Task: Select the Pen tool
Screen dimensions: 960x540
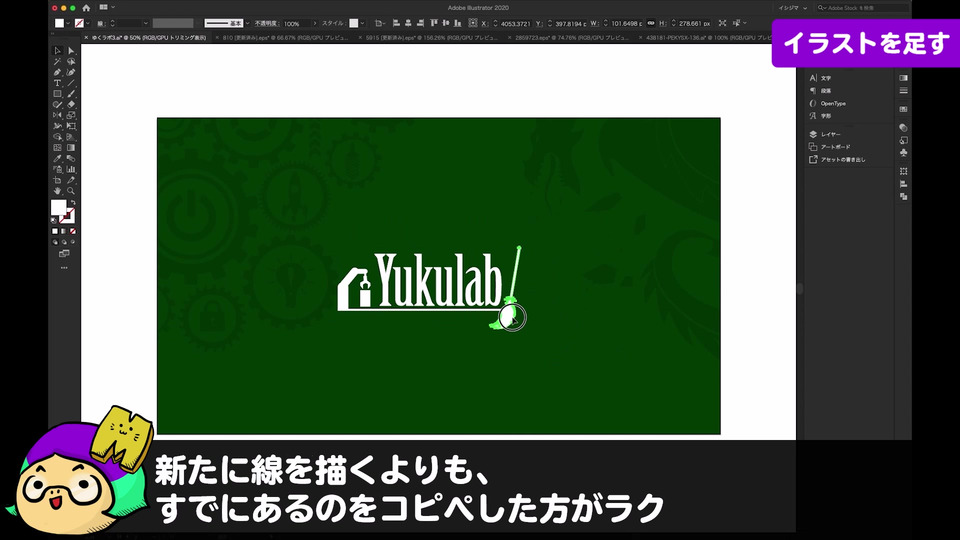Action: (58, 72)
